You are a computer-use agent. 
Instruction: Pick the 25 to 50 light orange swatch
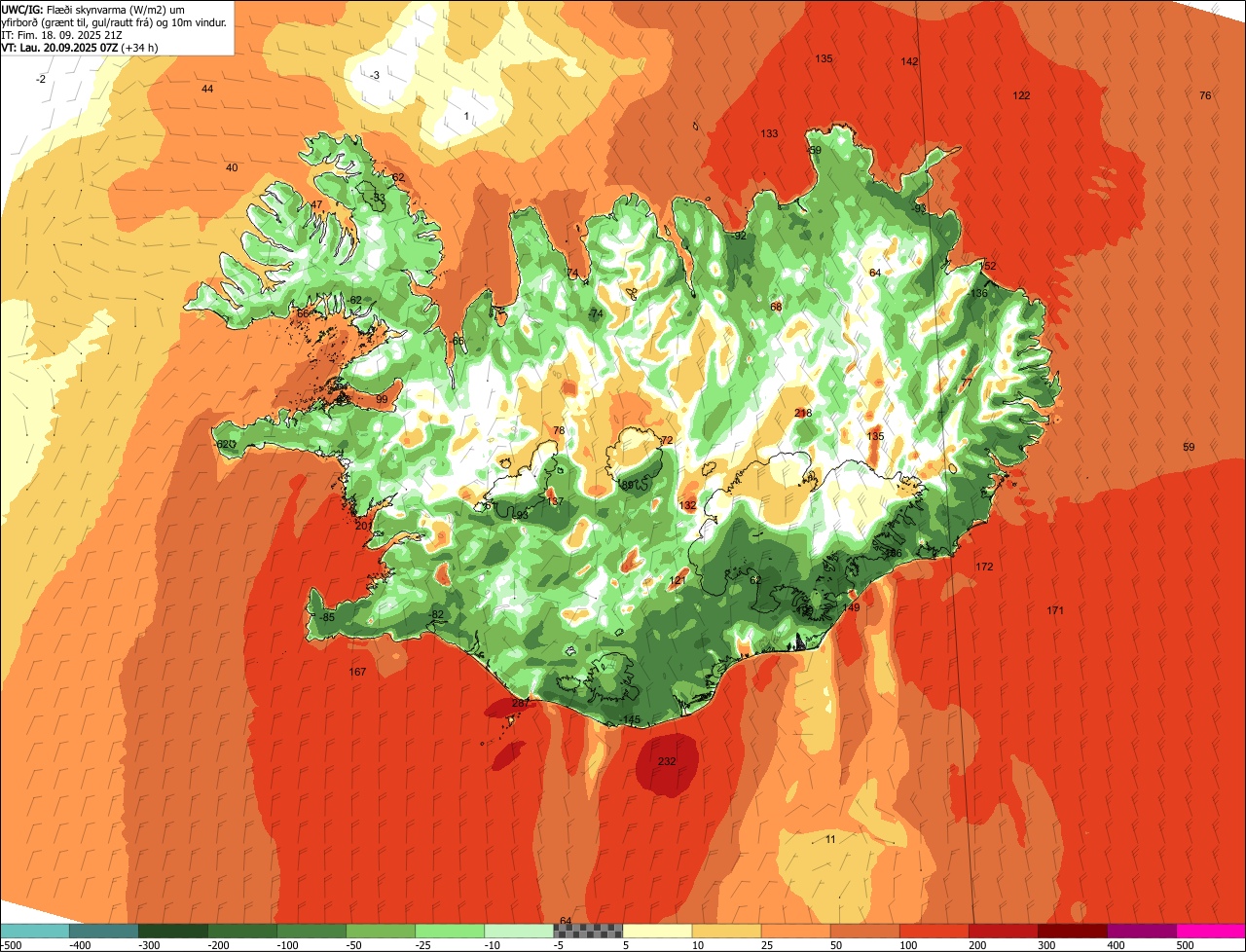pyautogui.click(x=795, y=931)
